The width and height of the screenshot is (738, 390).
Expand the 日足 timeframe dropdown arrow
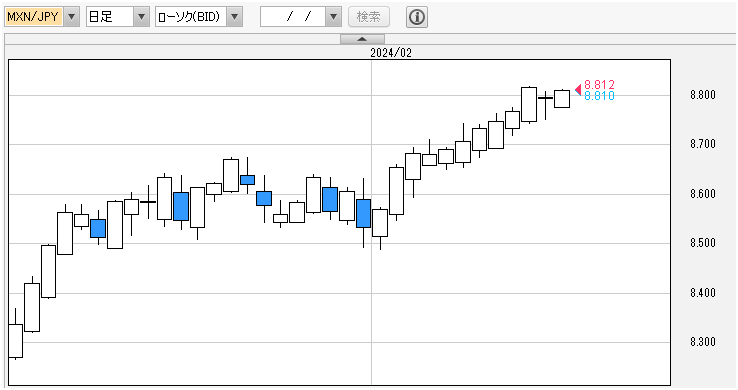(141, 17)
